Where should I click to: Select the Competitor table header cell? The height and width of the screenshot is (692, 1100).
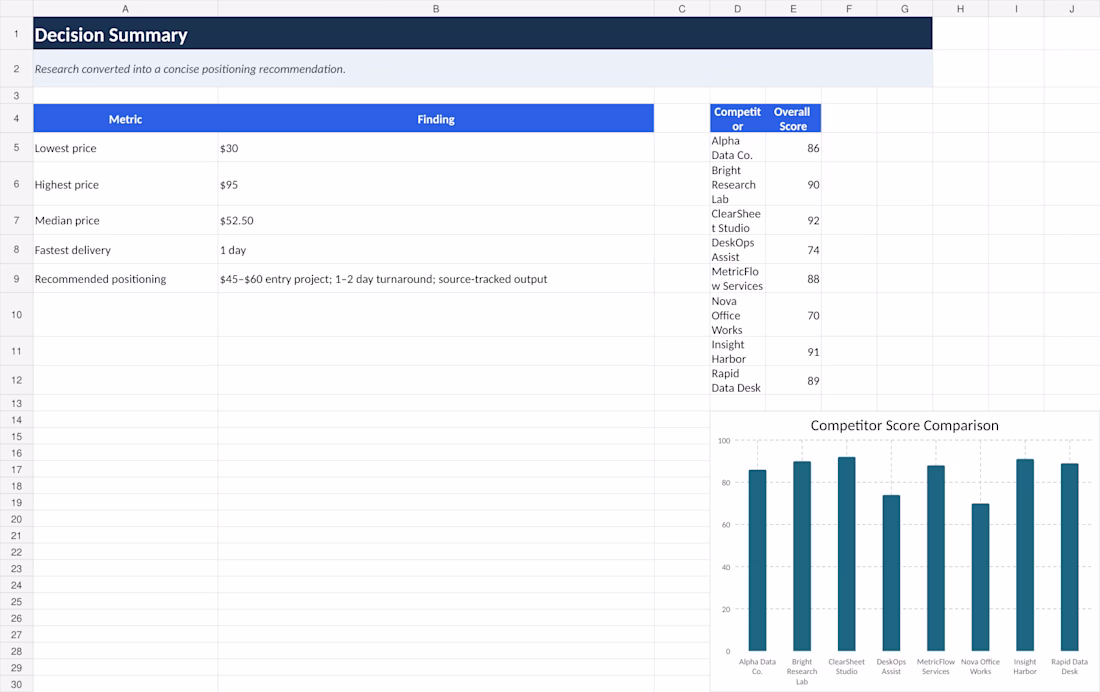(737, 119)
